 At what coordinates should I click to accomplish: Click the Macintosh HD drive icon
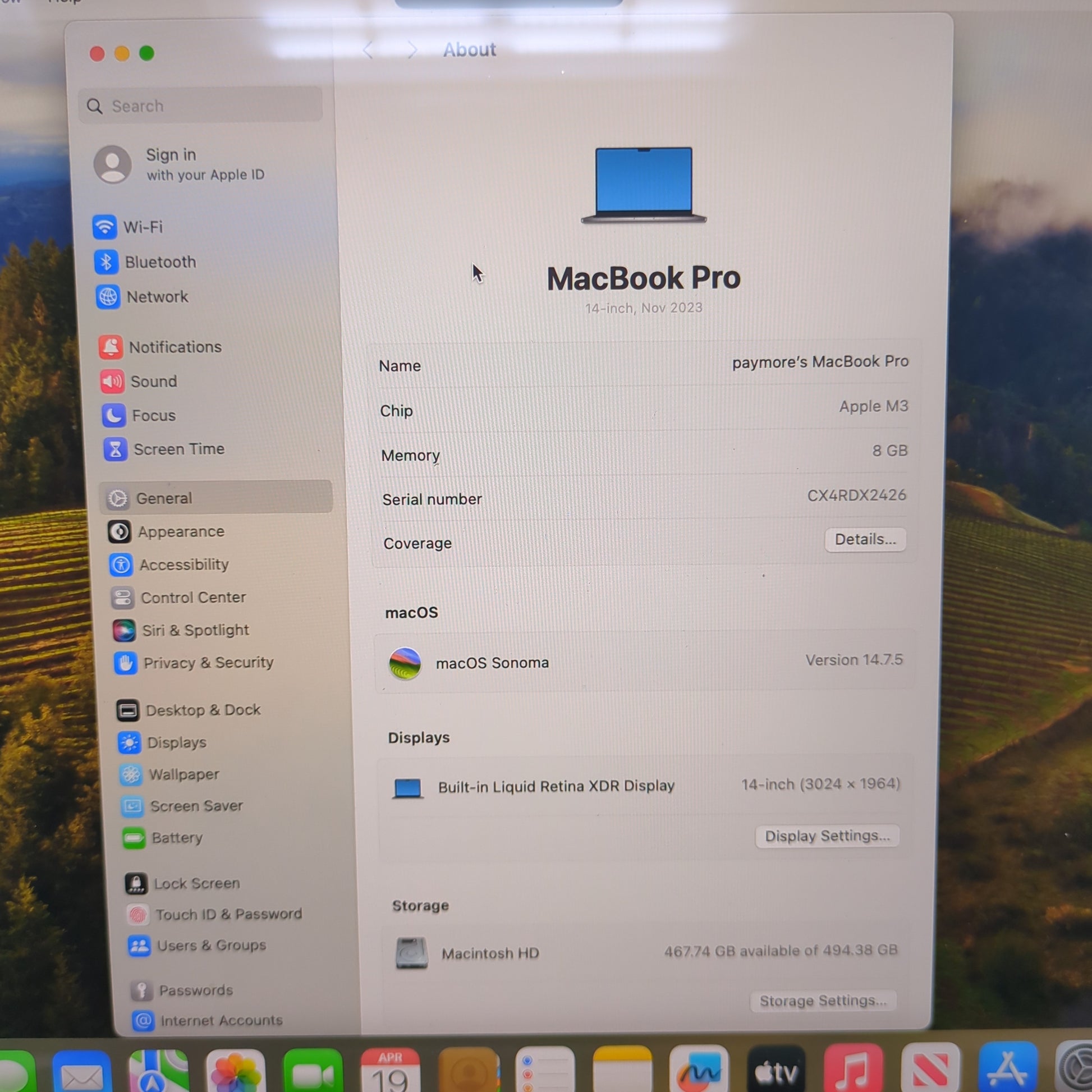[411, 953]
